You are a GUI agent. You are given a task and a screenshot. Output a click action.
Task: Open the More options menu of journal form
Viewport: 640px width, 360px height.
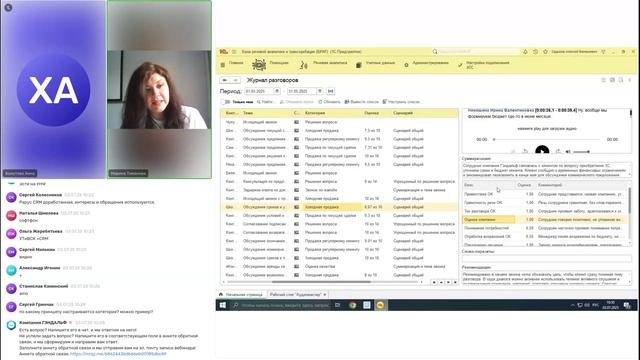coord(630,80)
